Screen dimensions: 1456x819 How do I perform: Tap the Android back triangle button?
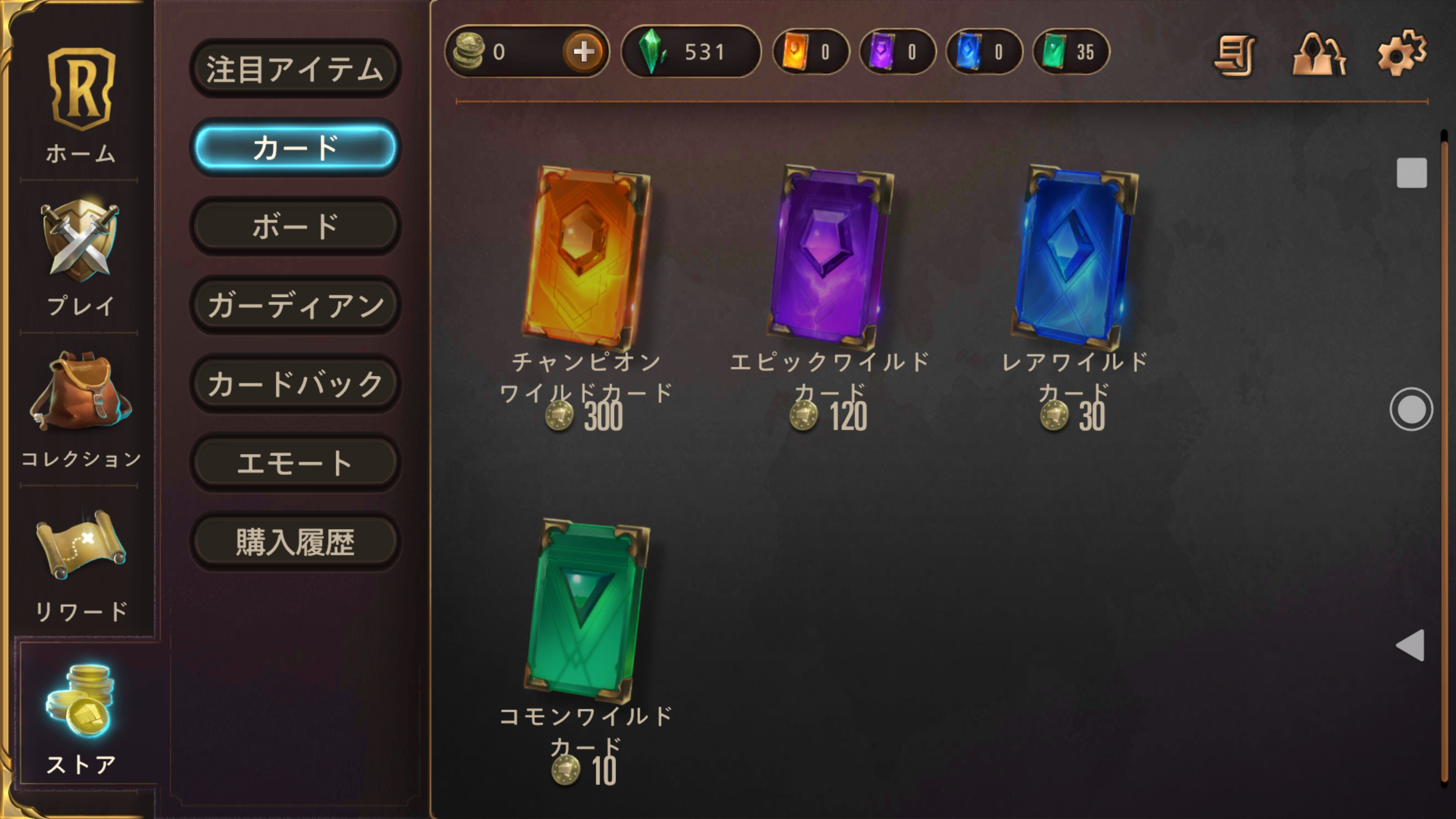[1410, 645]
